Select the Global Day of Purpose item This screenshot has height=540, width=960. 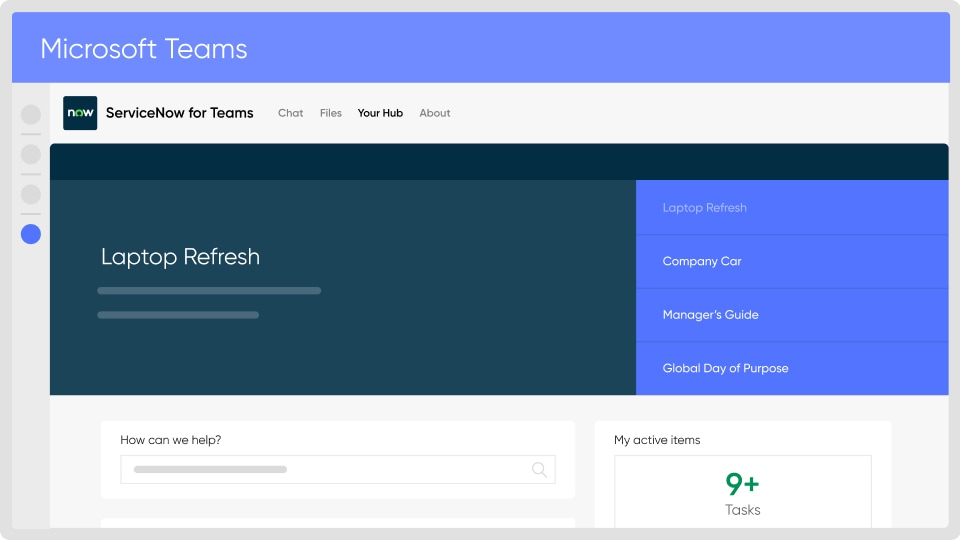click(725, 368)
